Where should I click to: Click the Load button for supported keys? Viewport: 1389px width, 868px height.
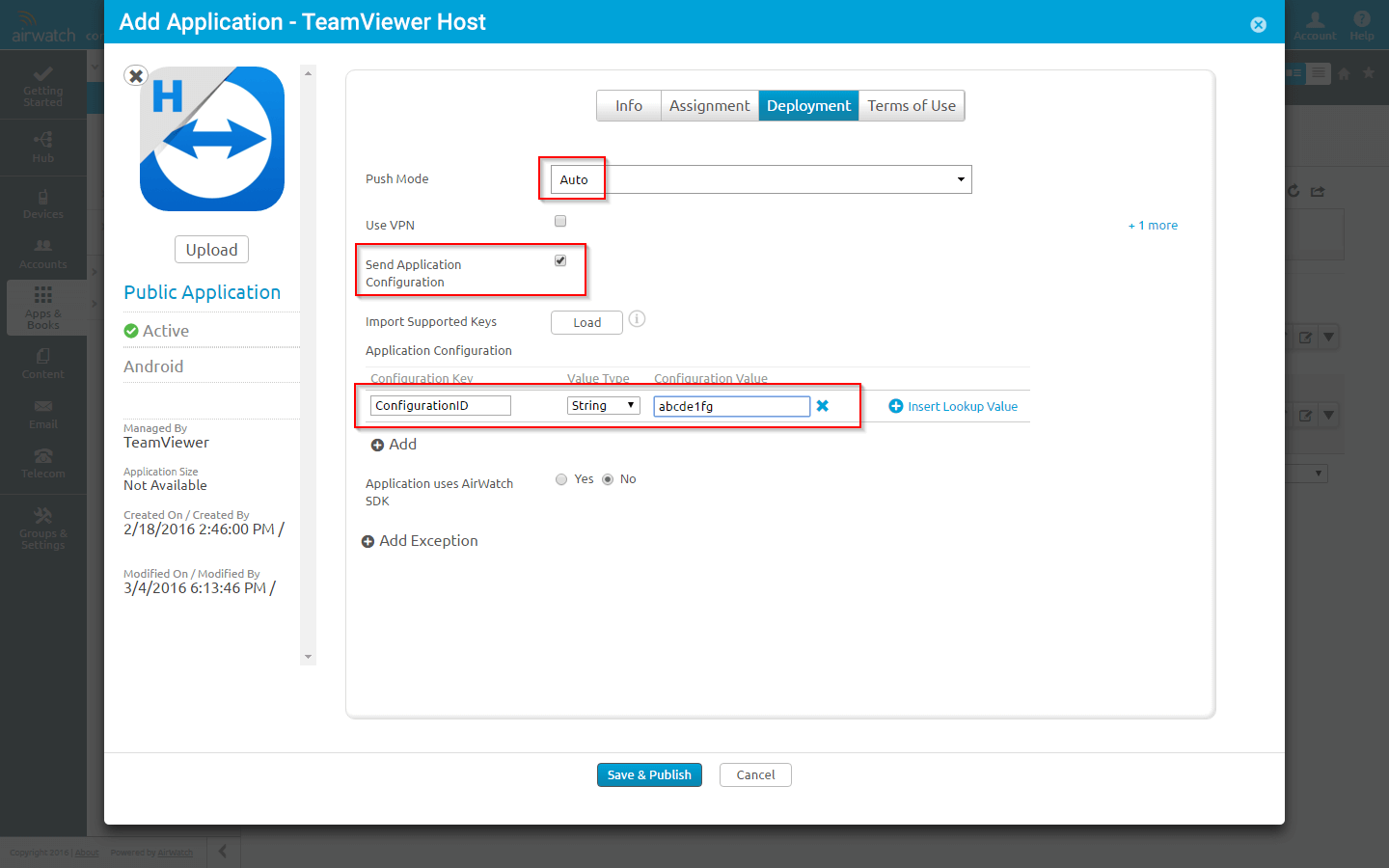click(x=586, y=323)
